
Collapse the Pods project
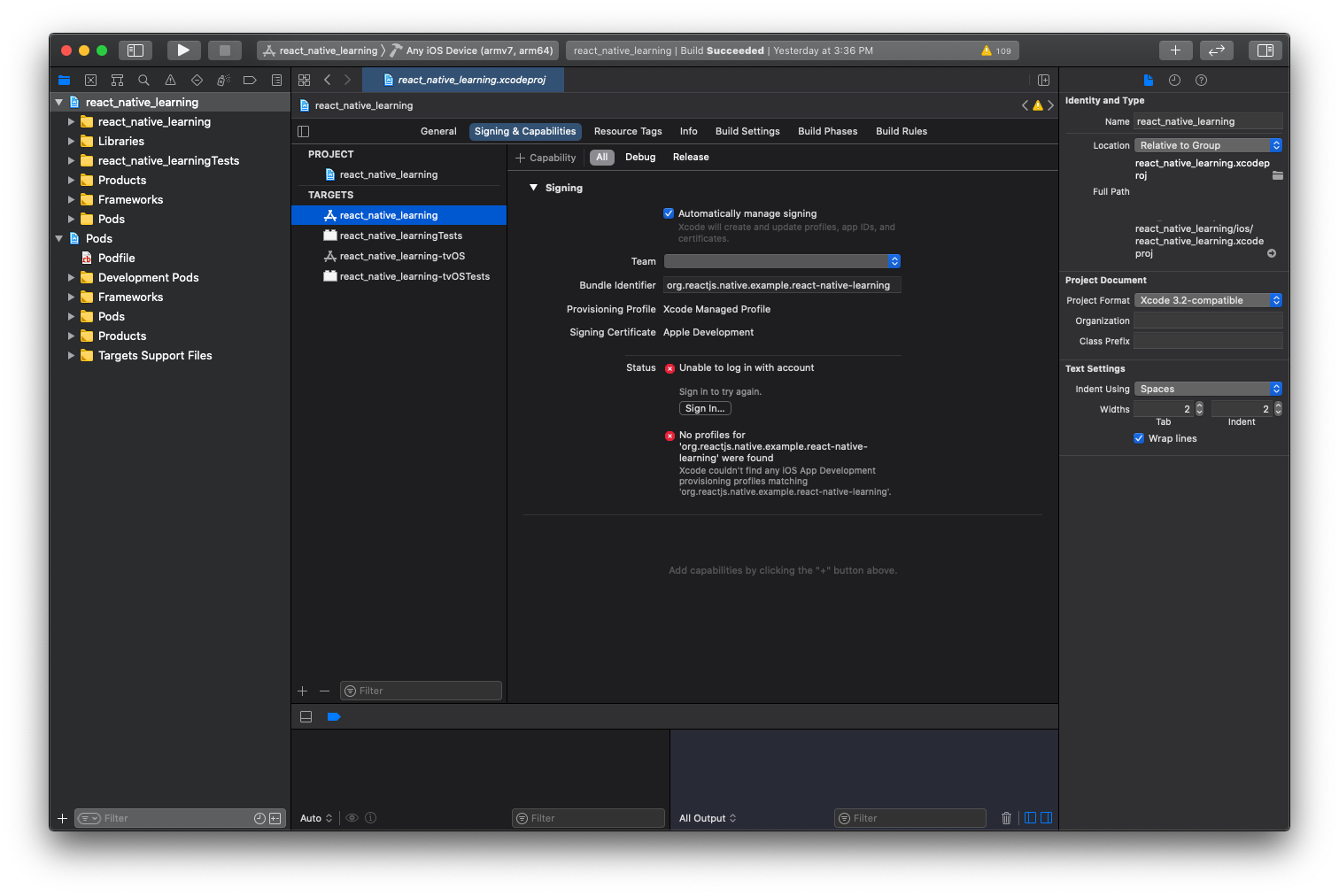tap(59, 238)
